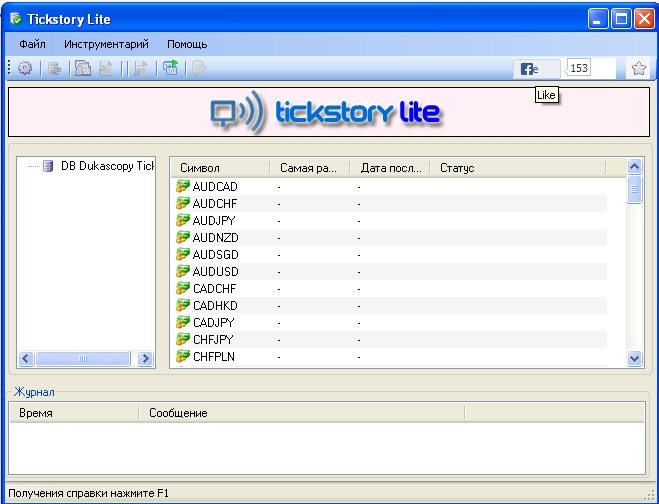Select the CADCHF symbol row text
The image size is (659, 504).
pos(214,289)
